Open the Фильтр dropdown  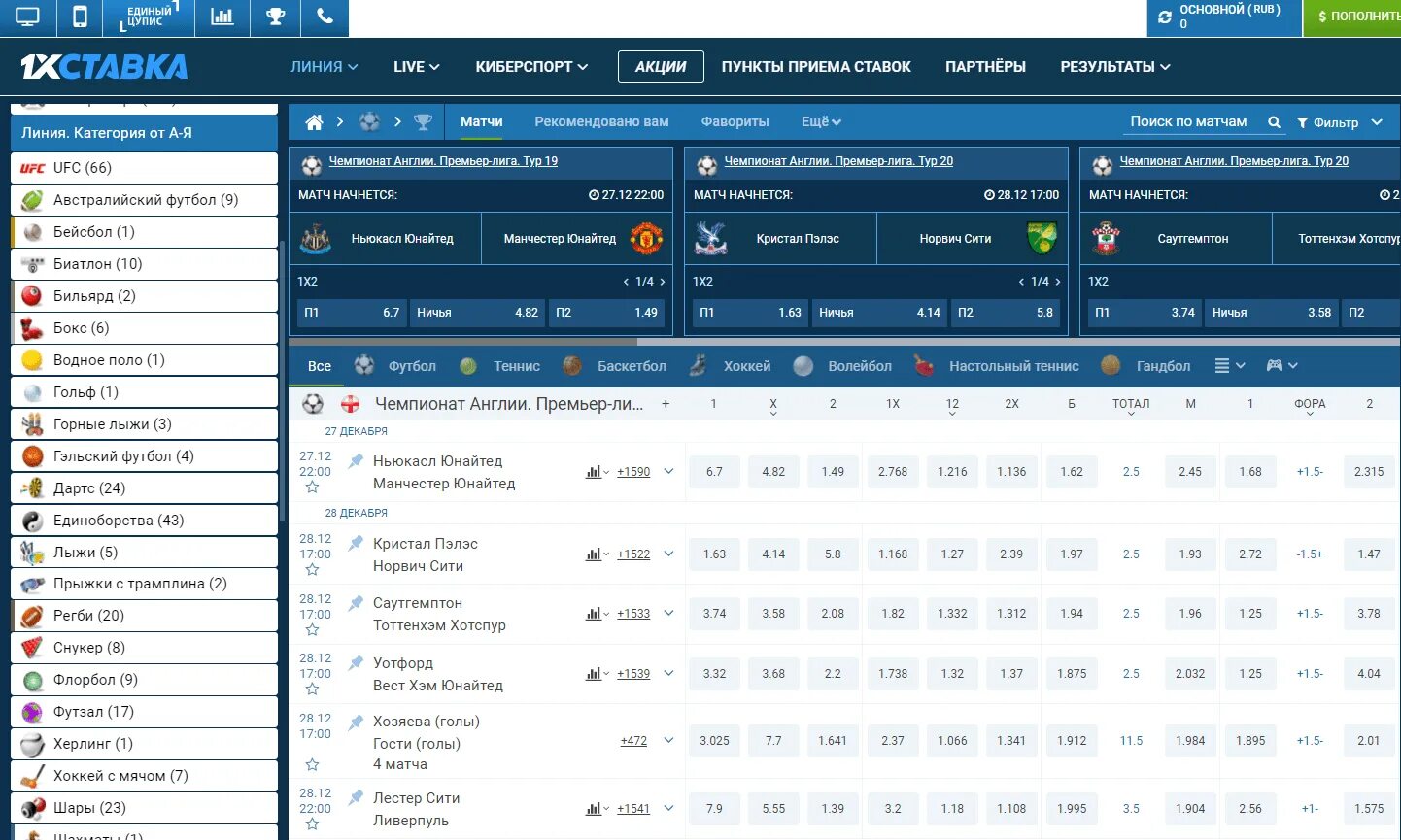click(x=1339, y=122)
